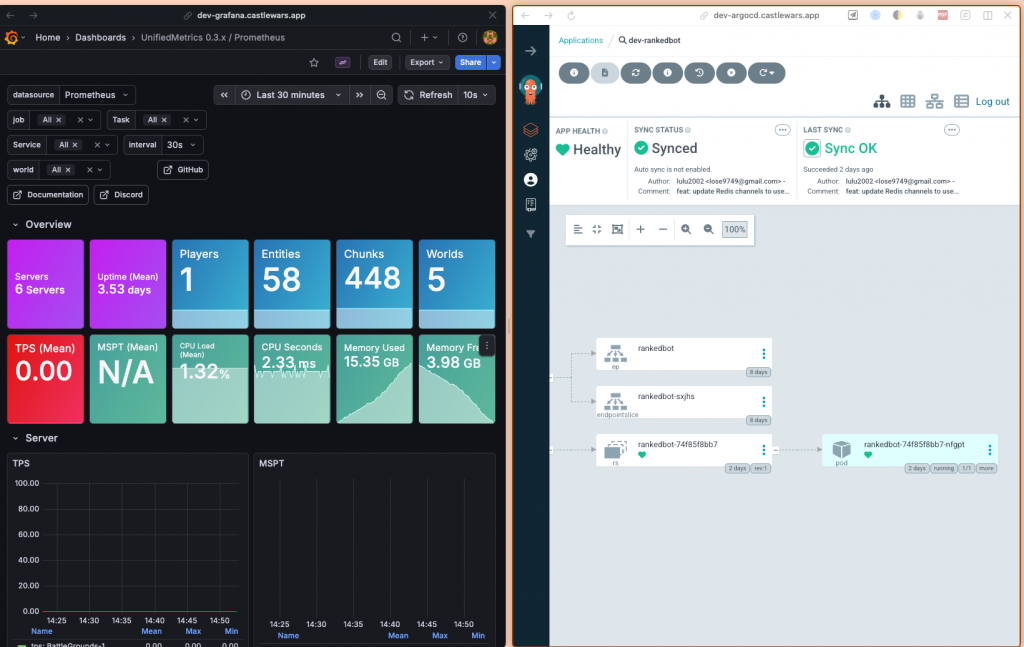1024x647 pixels.
Task: Click the blue Share button
Action: 471,63
